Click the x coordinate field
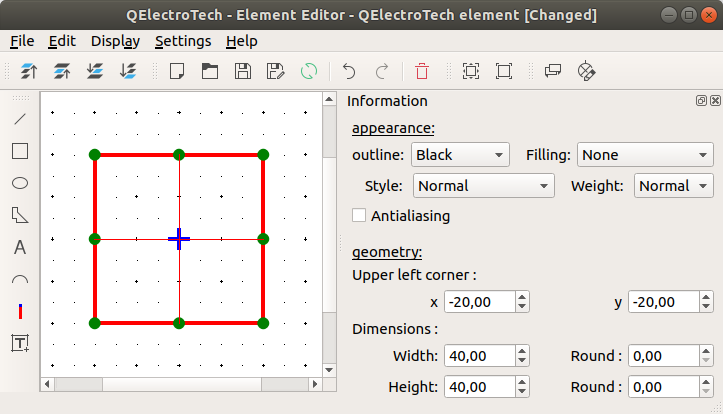Screen dimensions: 723x414 point(480,302)
